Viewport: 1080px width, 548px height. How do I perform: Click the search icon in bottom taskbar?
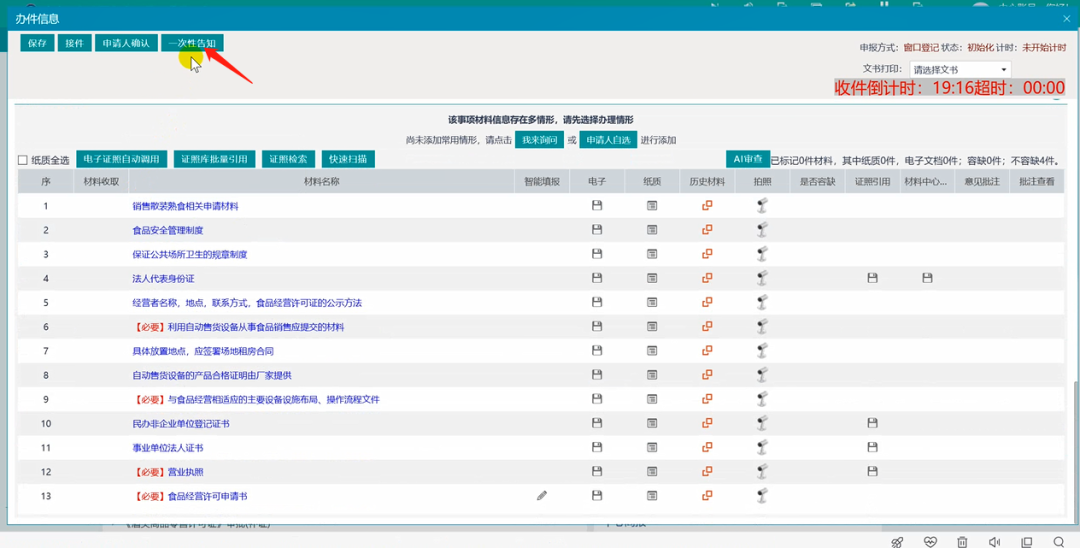[x=1059, y=542]
